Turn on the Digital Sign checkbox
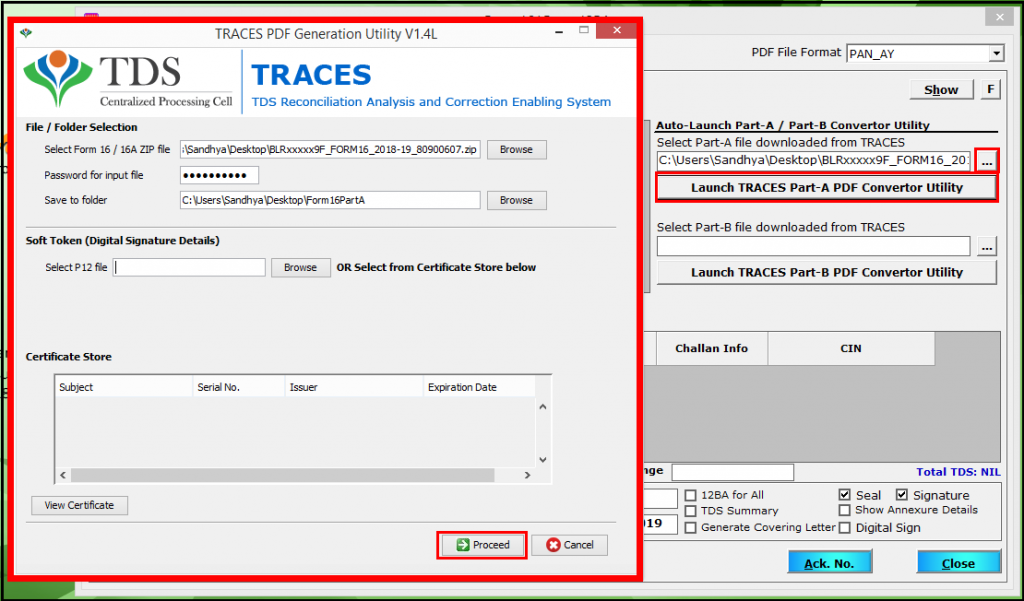 (845, 527)
